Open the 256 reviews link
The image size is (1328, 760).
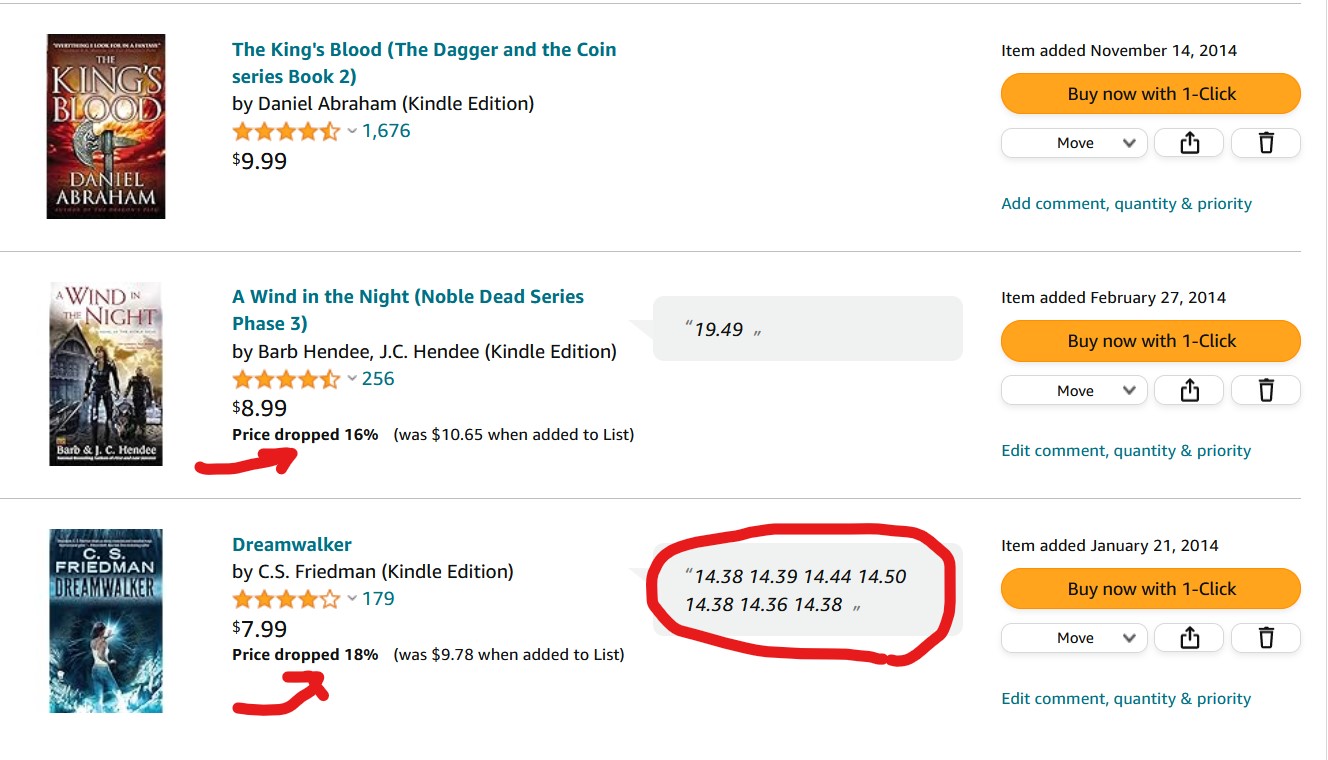coord(378,379)
